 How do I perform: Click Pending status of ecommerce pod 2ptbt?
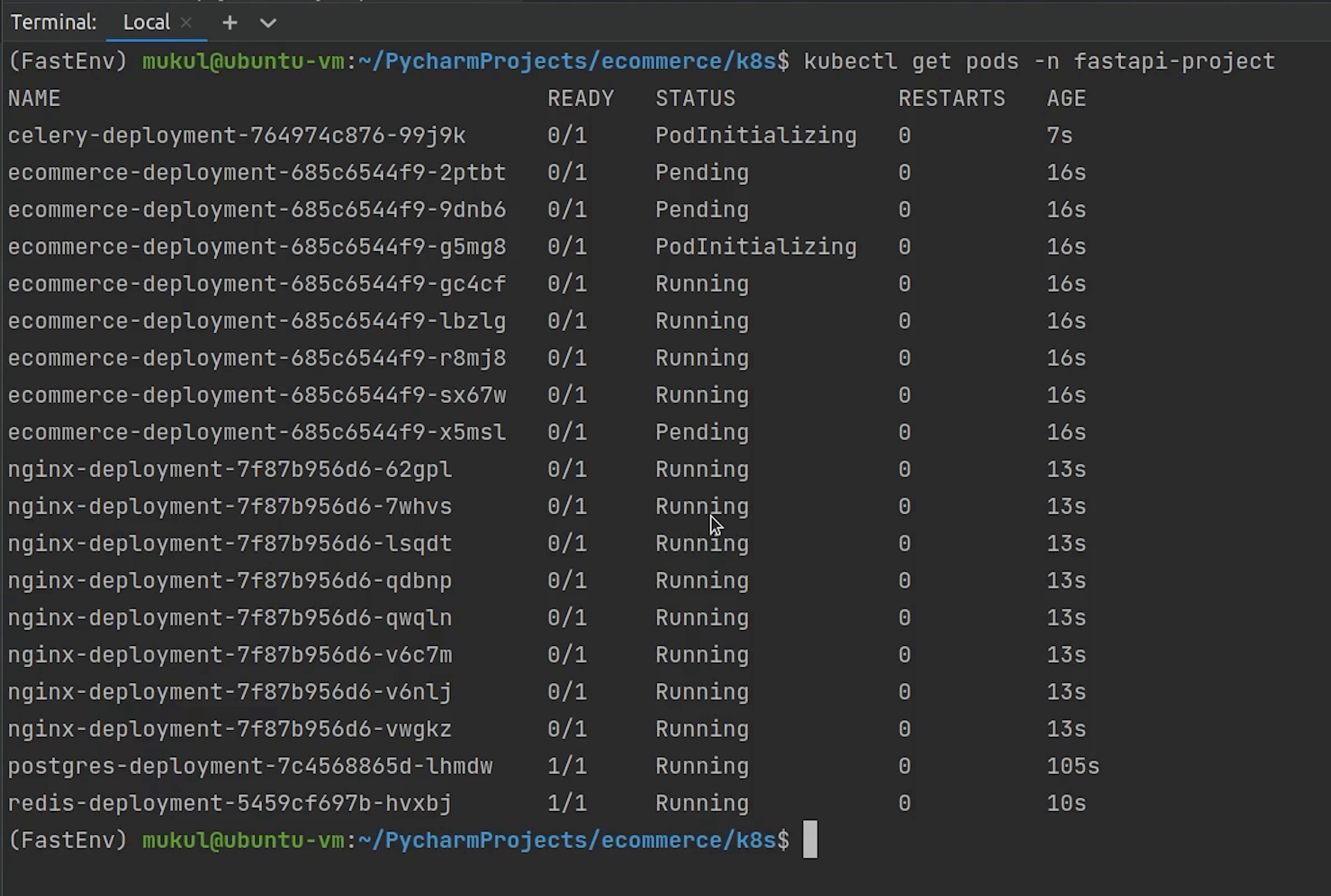coord(702,173)
